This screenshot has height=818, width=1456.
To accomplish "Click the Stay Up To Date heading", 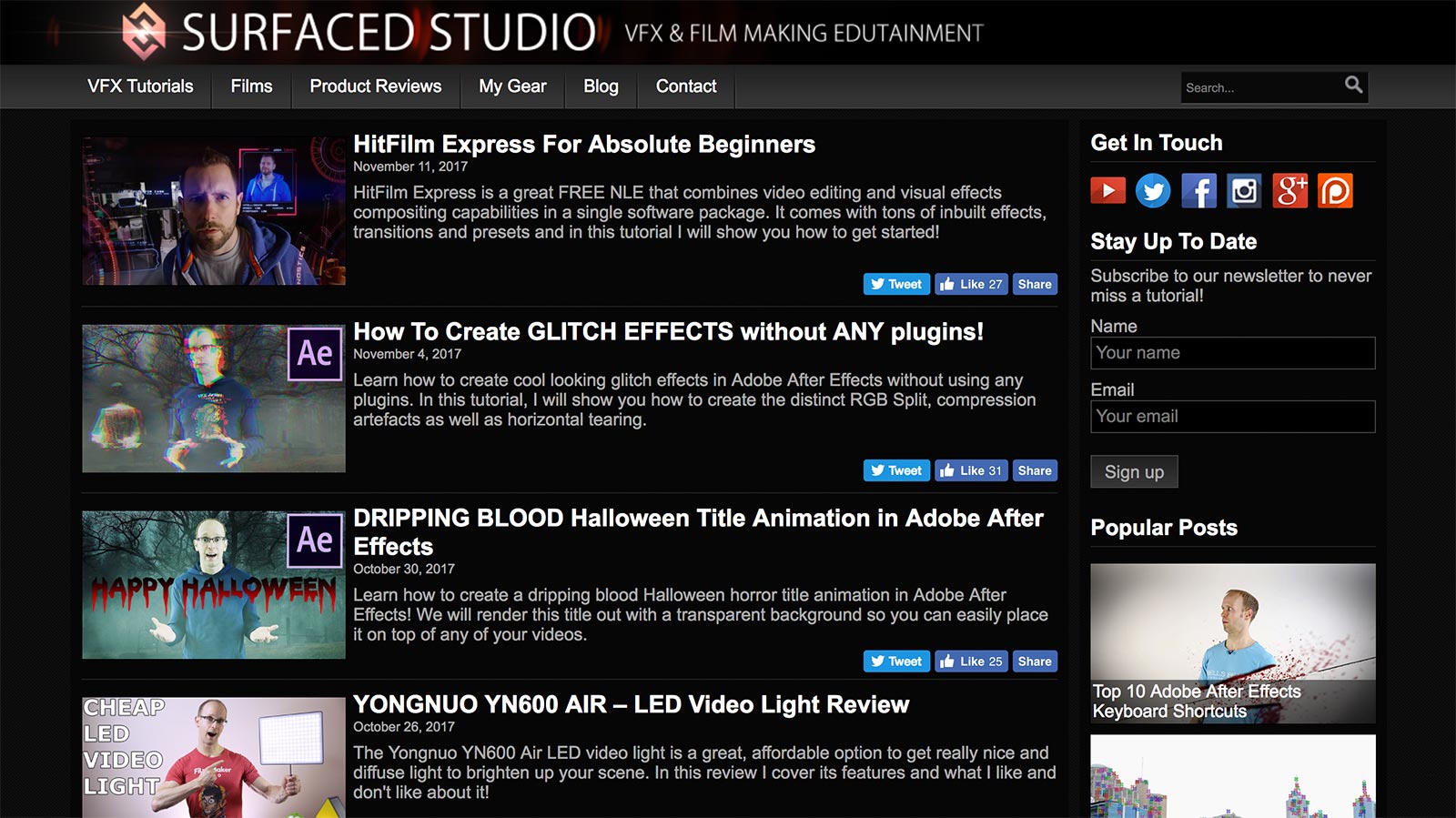I will point(1174,242).
